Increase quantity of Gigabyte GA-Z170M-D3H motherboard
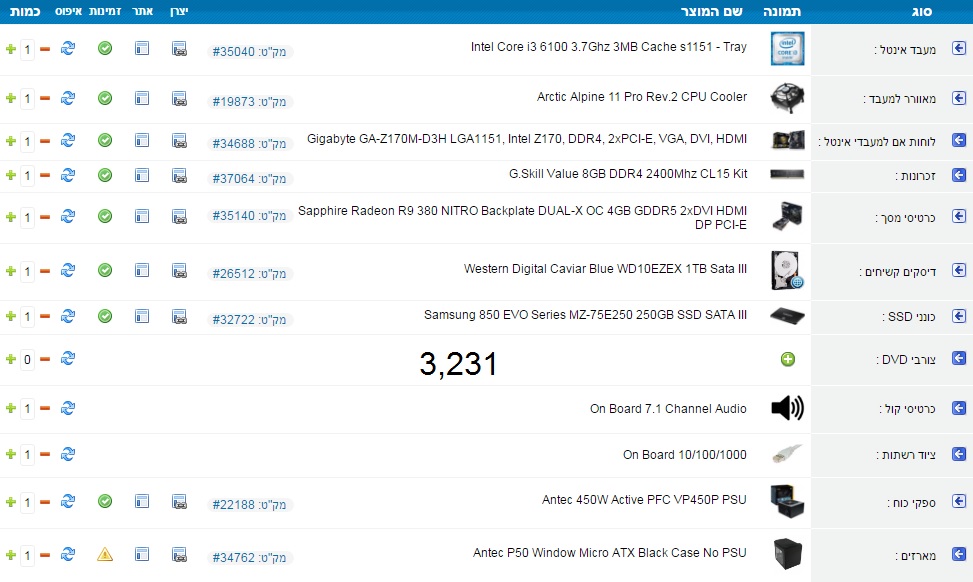Image resolution: width=973 pixels, height=582 pixels. (x=11, y=141)
